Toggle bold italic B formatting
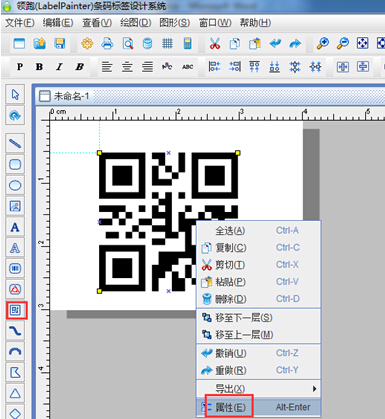 79,67
